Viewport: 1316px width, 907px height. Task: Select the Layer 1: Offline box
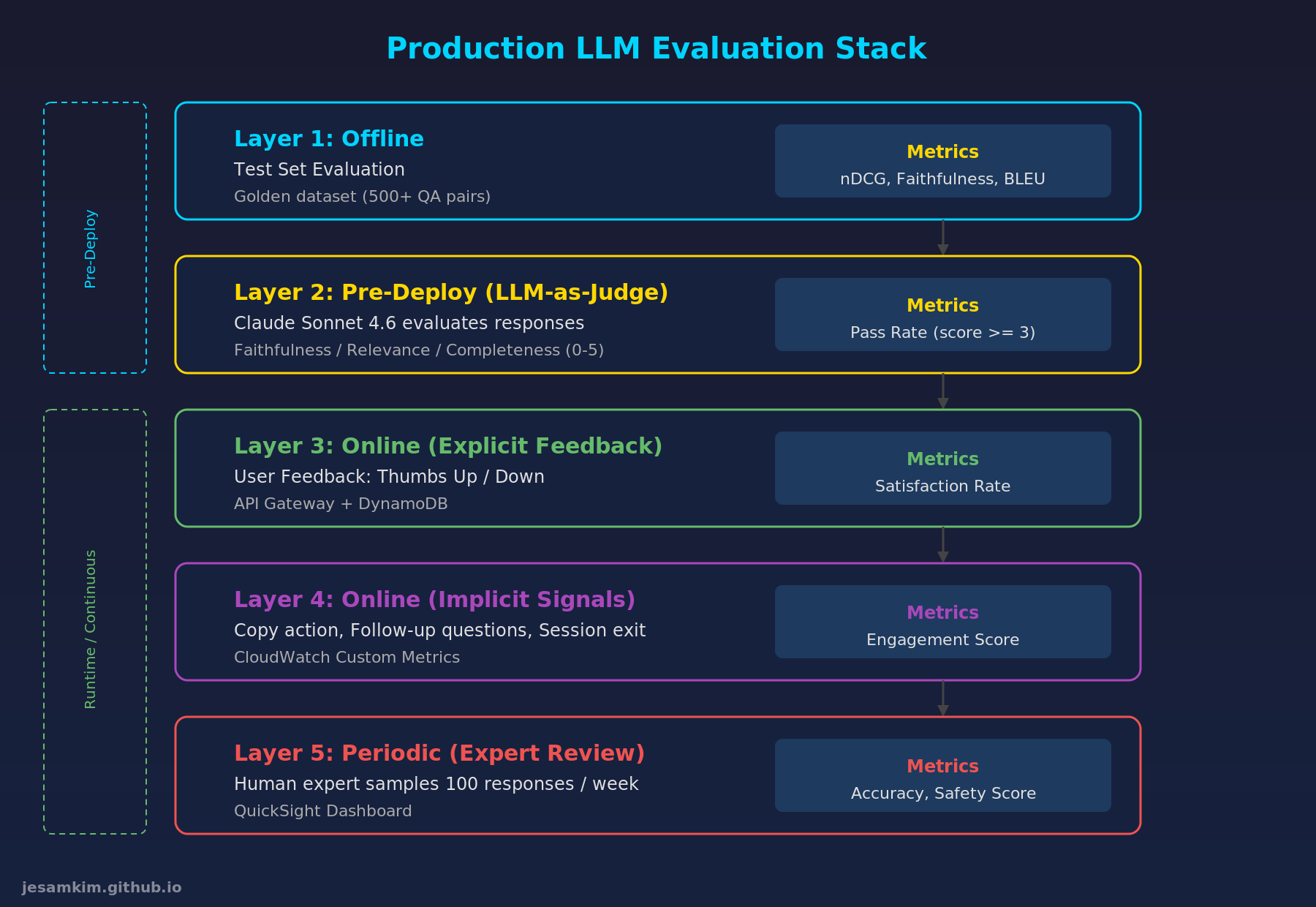coord(658,161)
